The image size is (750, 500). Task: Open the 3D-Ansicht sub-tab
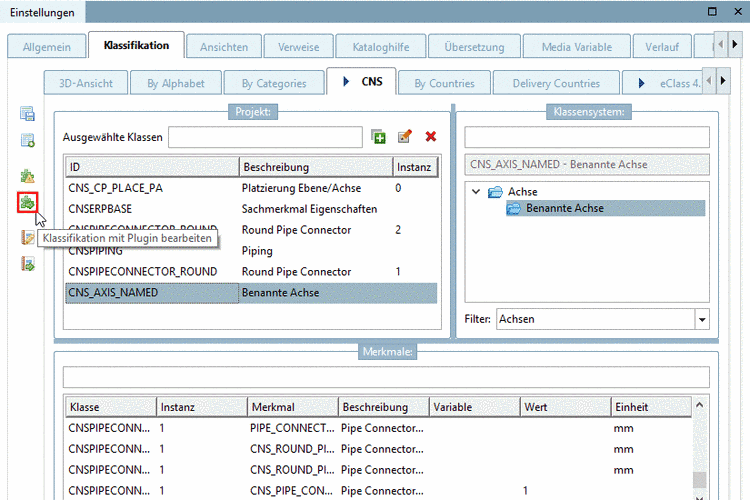[86, 83]
